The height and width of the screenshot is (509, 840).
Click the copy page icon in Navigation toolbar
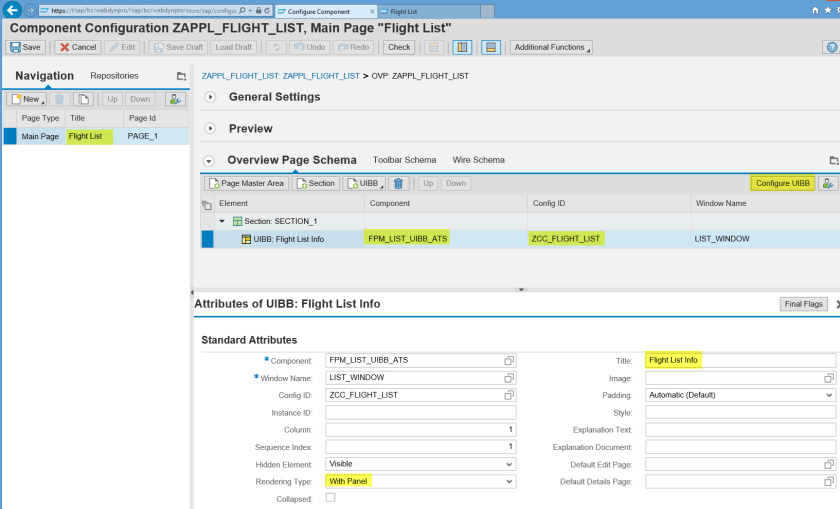[x=84, y=99]
